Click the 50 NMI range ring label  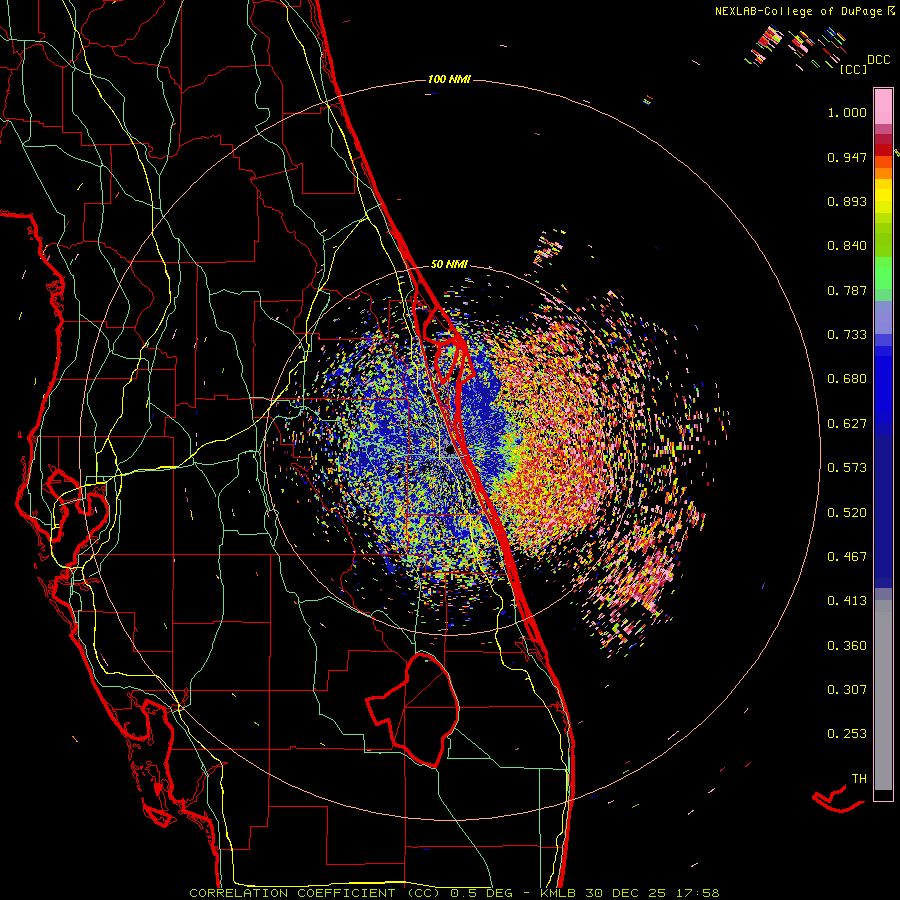point(449,265)
